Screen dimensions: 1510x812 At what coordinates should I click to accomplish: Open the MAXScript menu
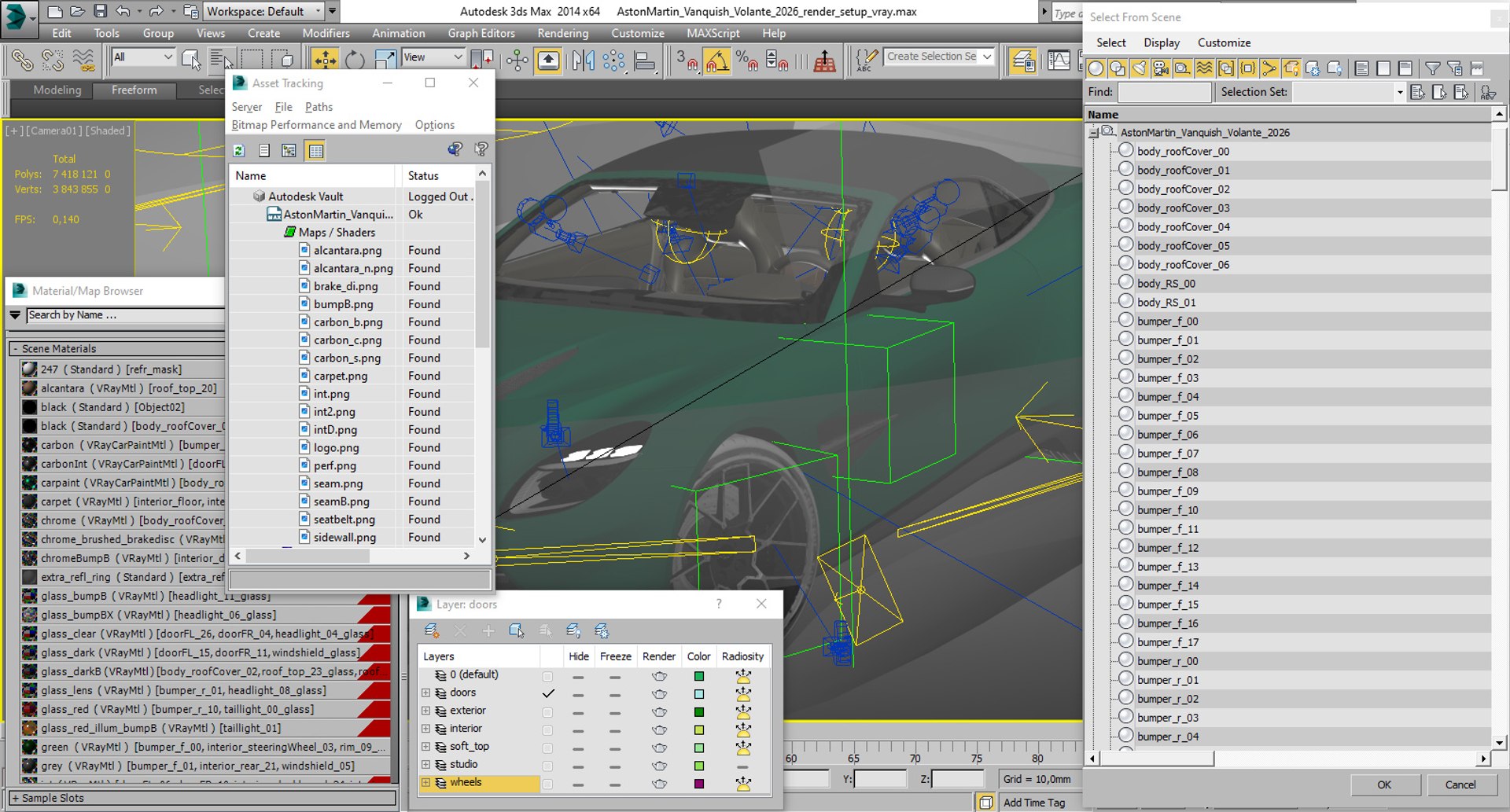713,33
